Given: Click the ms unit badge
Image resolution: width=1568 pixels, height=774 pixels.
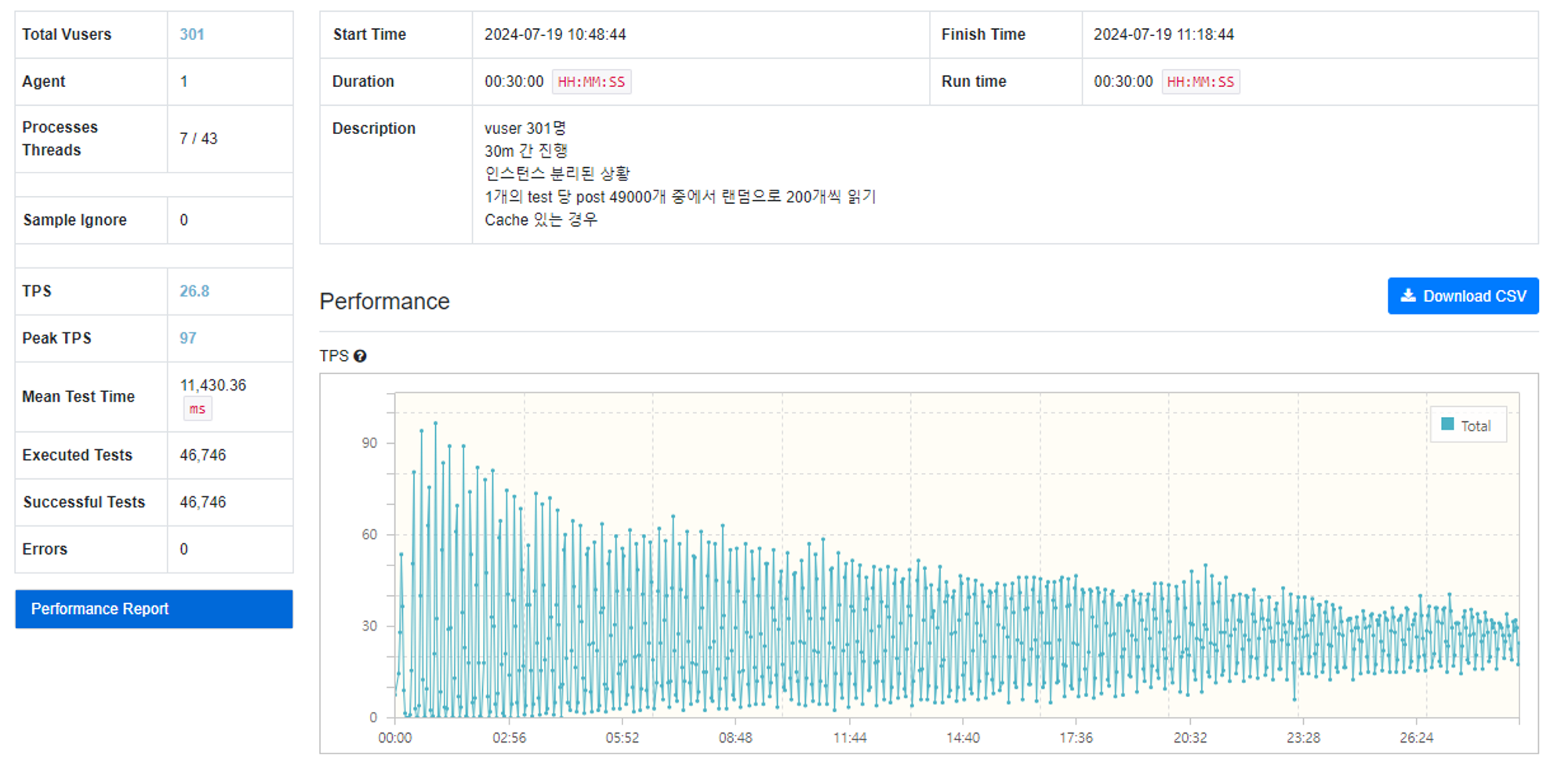Looking at the screenshot, I should (x=198, y=409).
